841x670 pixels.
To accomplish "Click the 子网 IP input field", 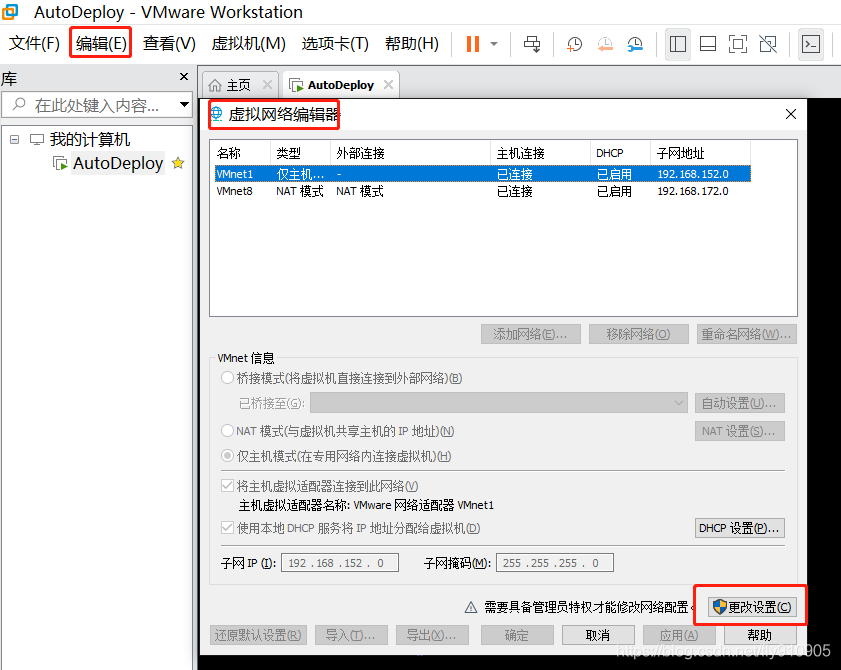I will click(340, 563).
